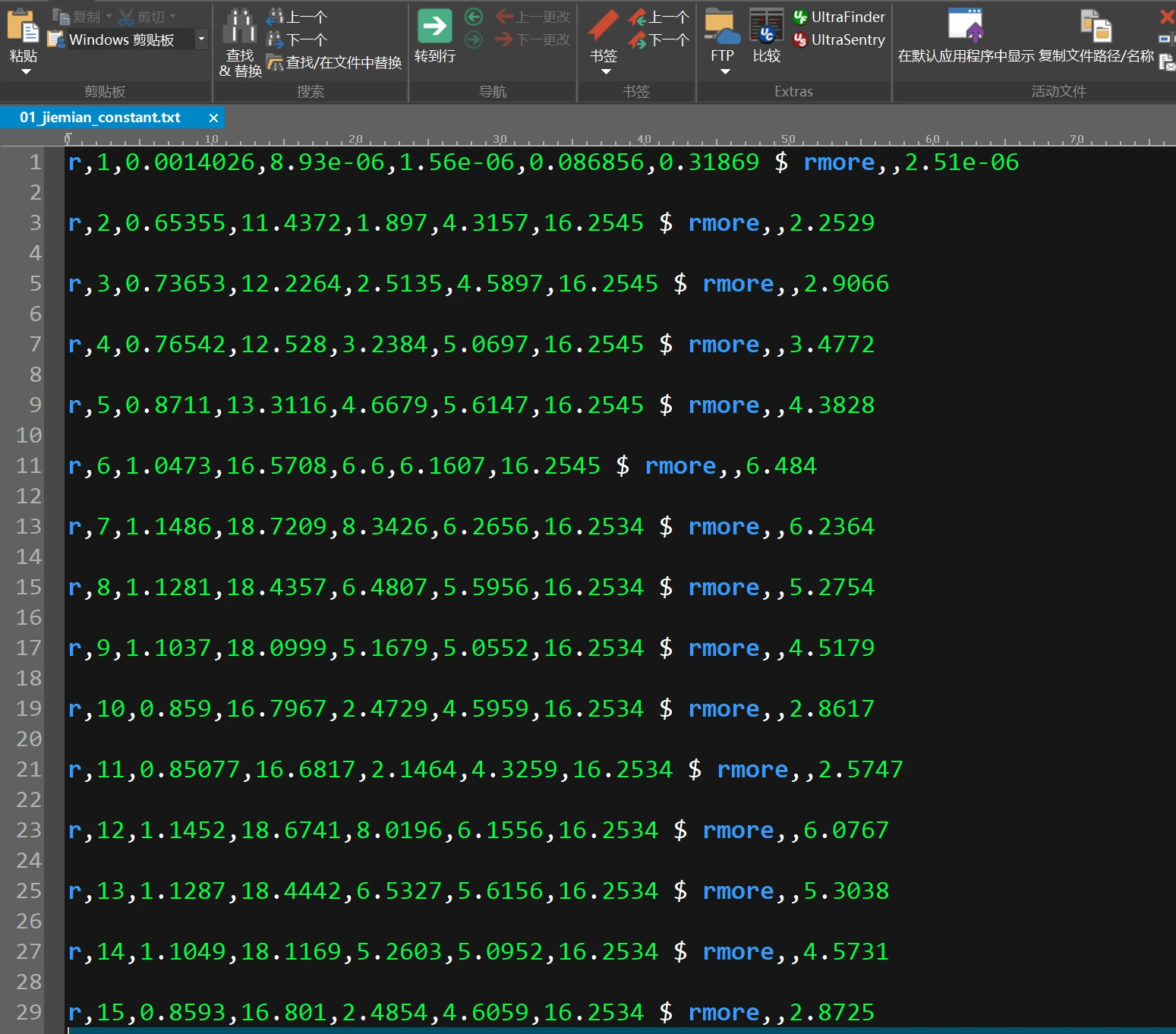Image resolution: width=1176 pixels, height=1034 pixels.
Task: Expand the 剪切 cut dropdown arrow
Action: coord(173,16)
